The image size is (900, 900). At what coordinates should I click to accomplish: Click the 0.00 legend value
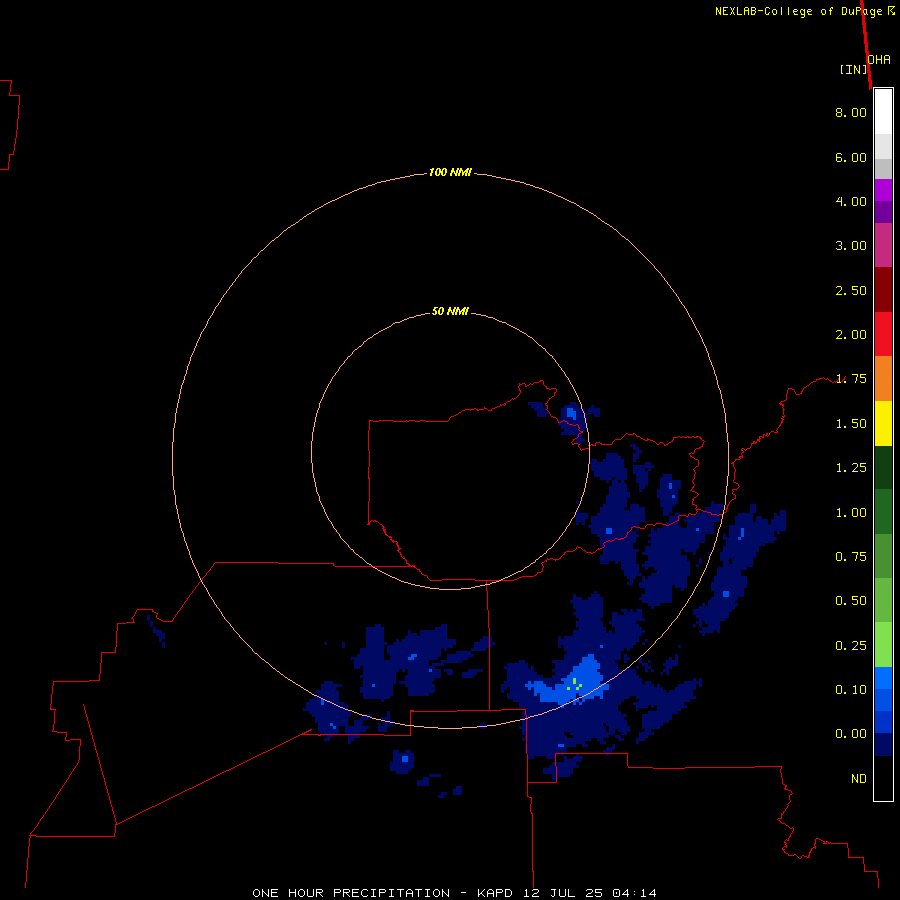pos(851,734)
